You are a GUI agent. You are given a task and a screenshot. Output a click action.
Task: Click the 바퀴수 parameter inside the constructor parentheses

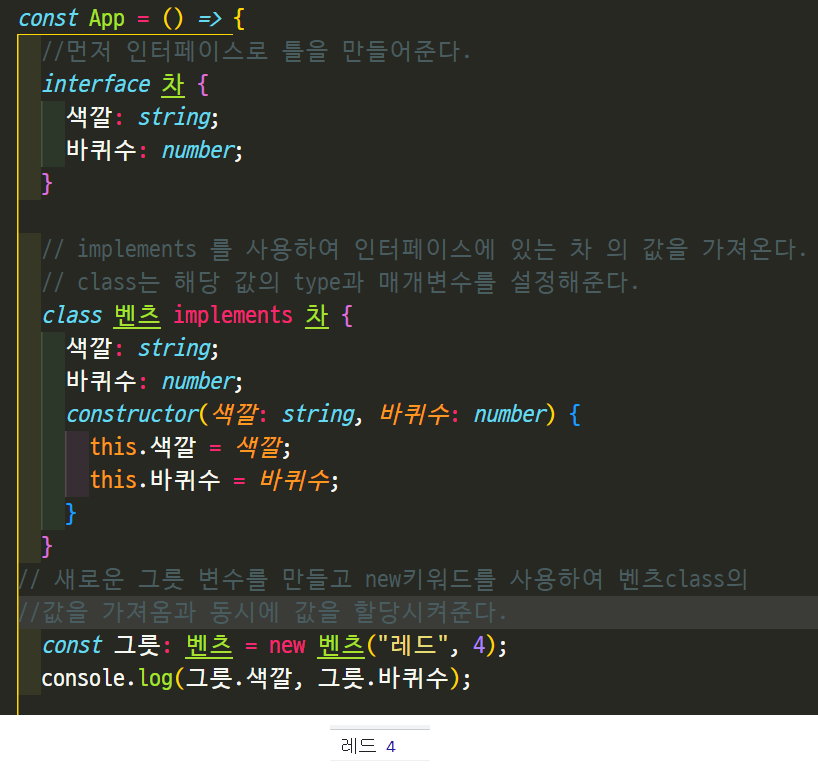tap(414, 415)
